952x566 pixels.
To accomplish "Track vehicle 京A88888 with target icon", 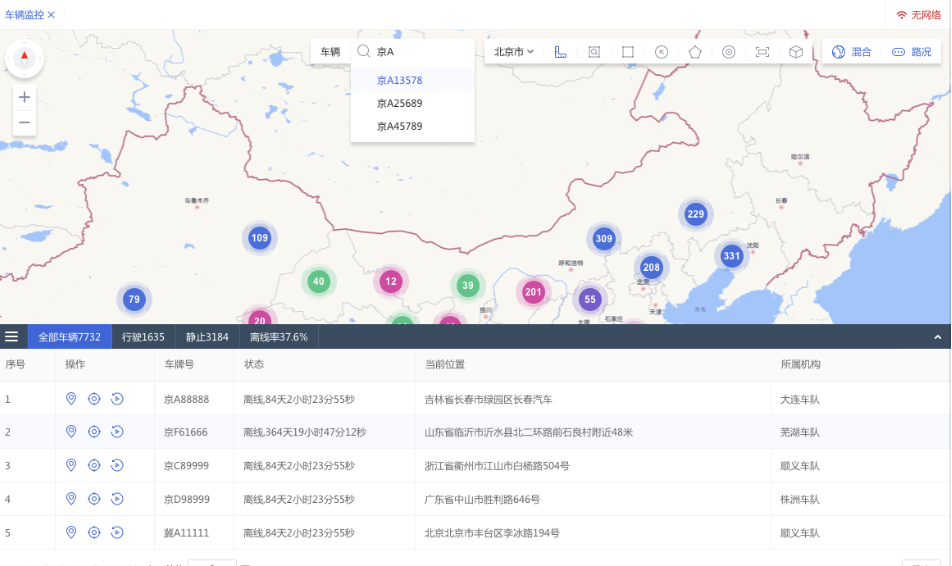I will [94, 399].
